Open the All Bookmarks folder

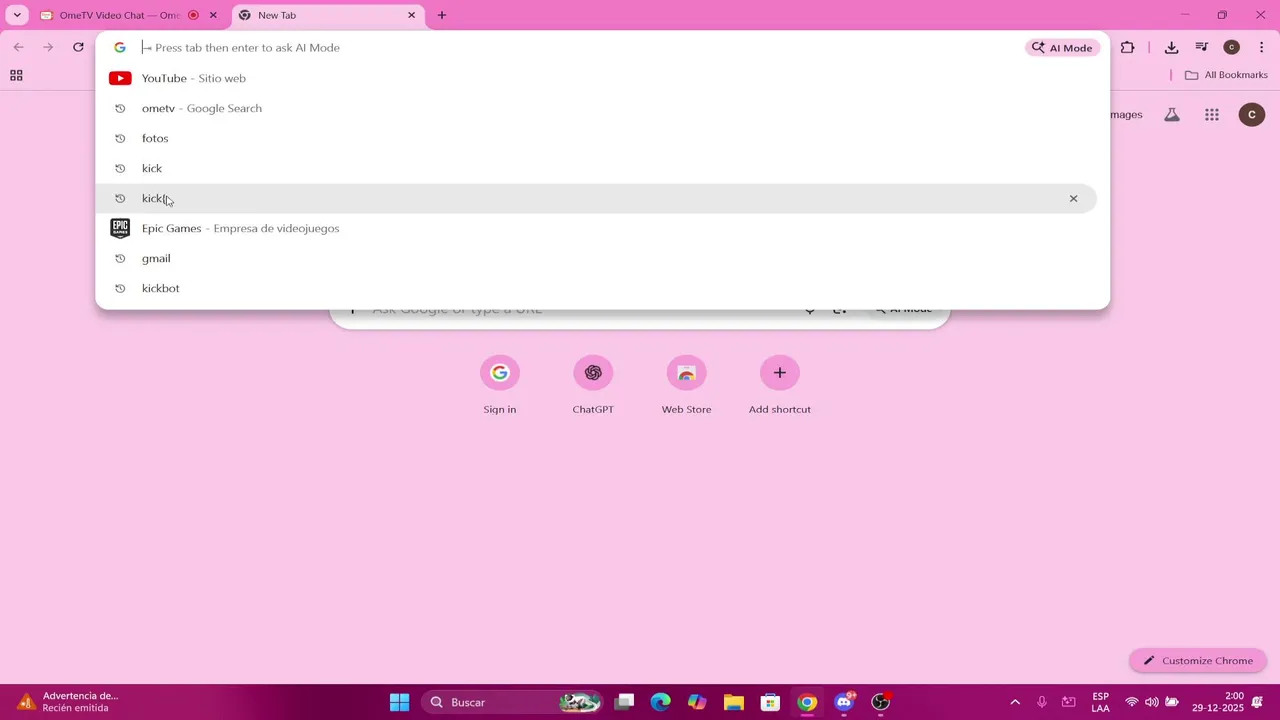[1226, 75]
